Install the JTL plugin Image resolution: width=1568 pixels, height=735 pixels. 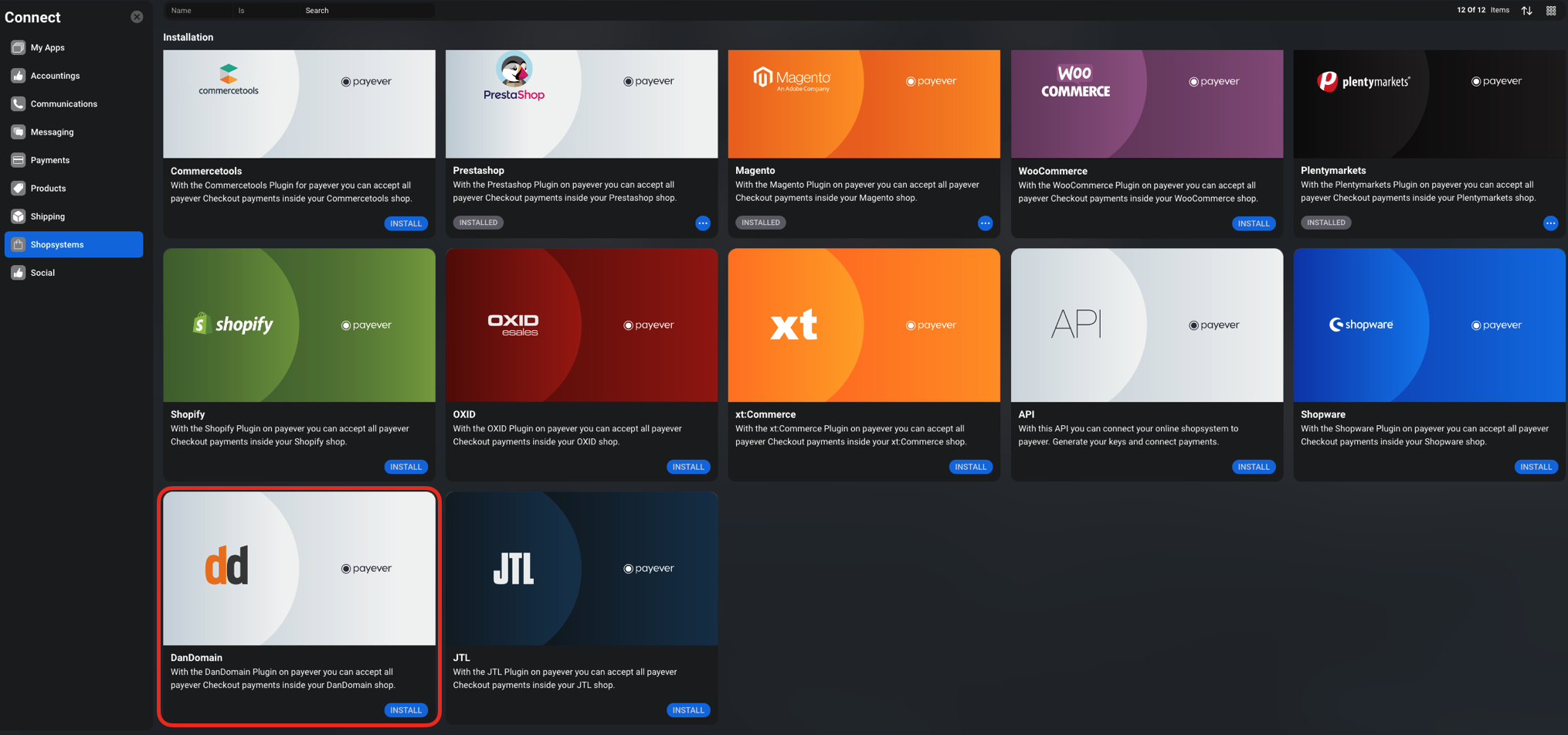pyautogui.click(x=688, y=710)
